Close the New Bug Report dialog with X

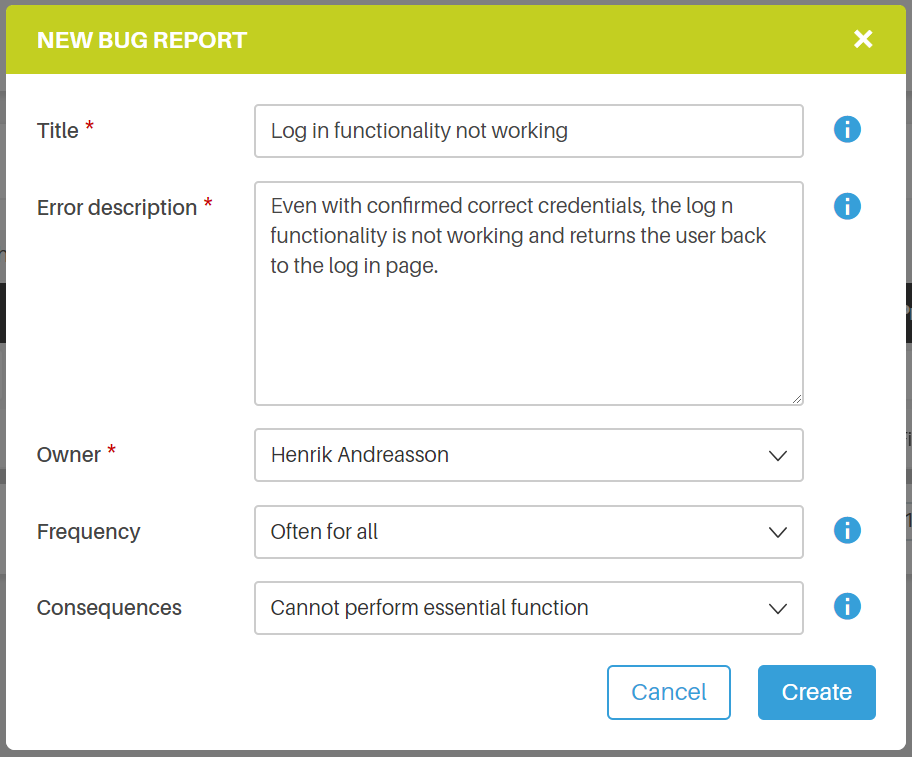863,39
